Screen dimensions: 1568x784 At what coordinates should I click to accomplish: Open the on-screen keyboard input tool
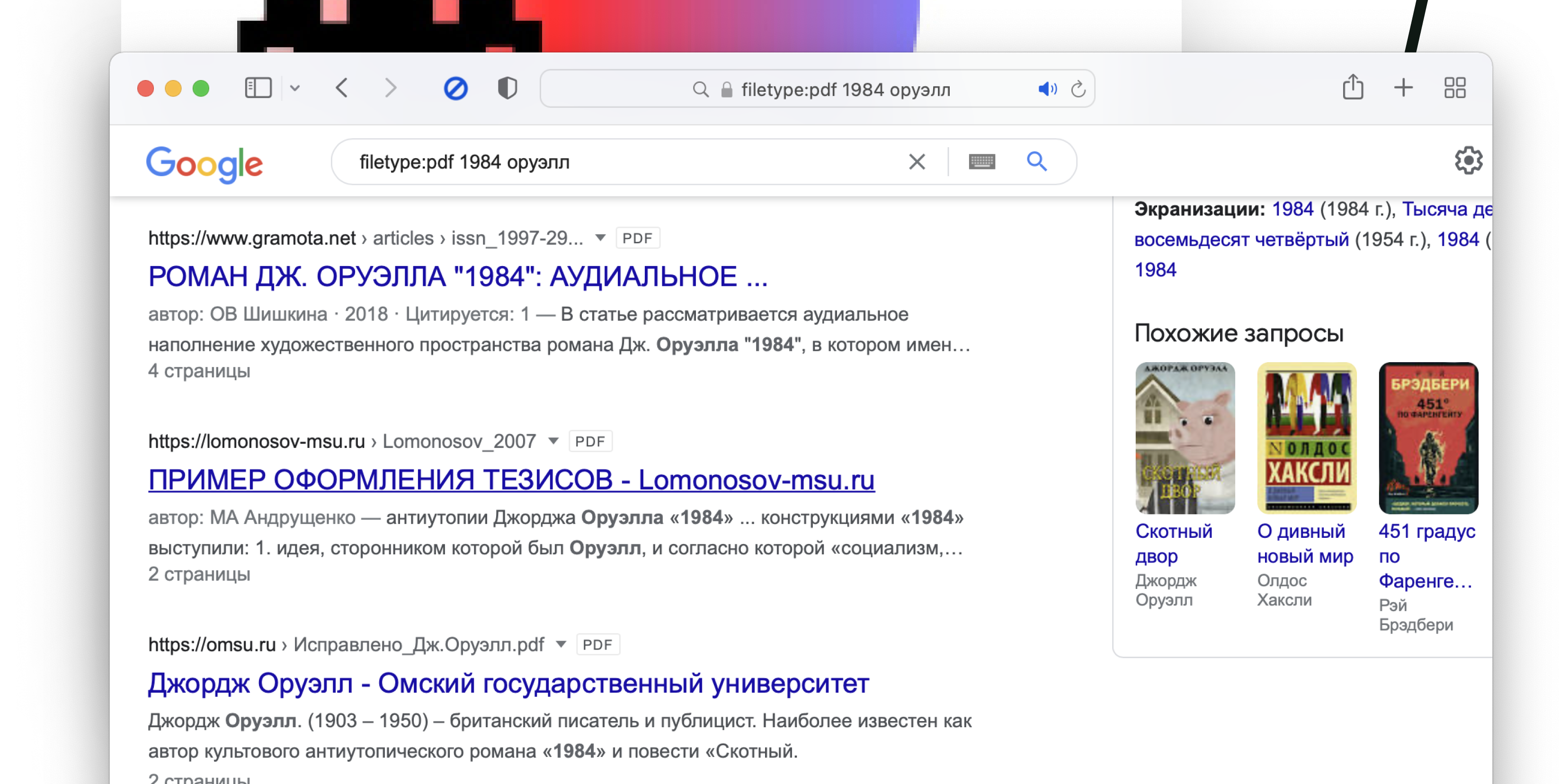tap(981, 162)
